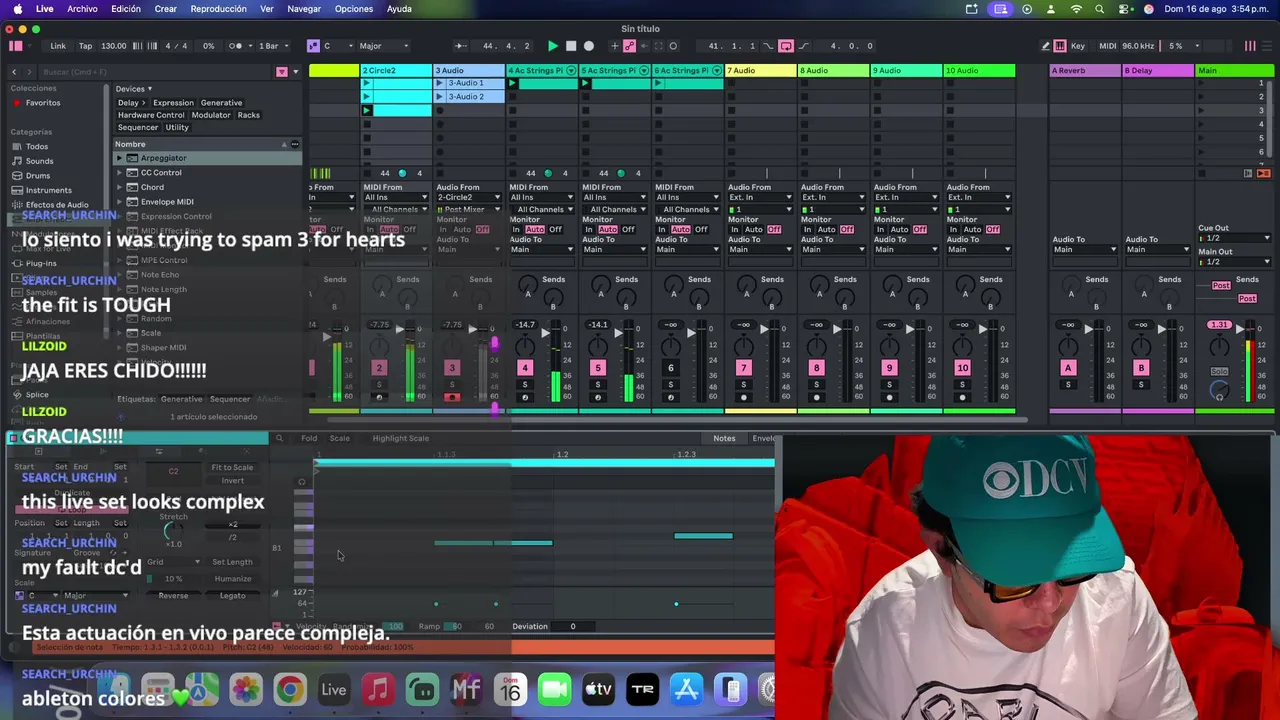Arm the record button on track 10
The image size is (1280, 720).
(962, 398)
